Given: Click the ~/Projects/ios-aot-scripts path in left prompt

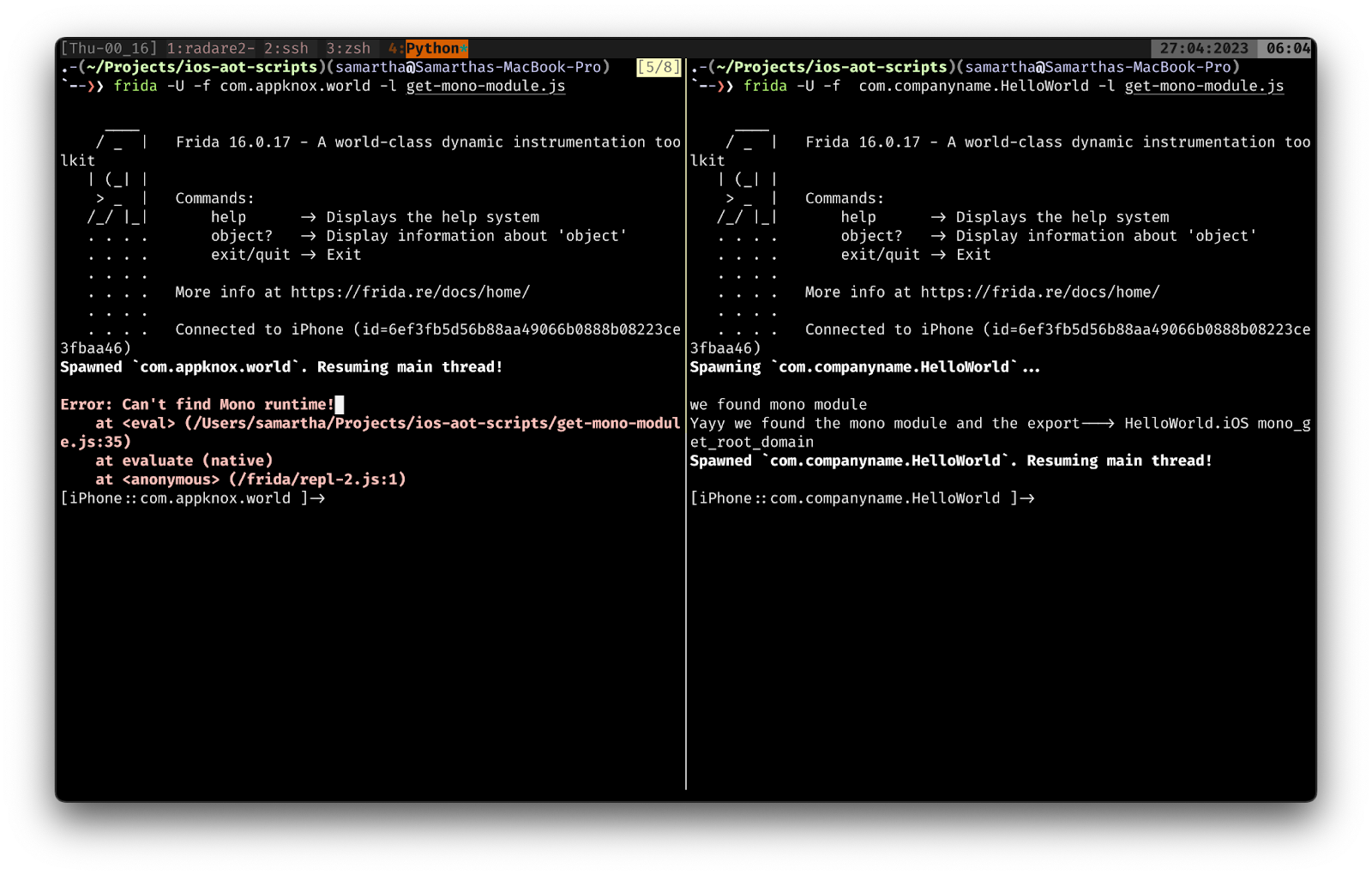Looking at the screenshot, I should (202, 67).
